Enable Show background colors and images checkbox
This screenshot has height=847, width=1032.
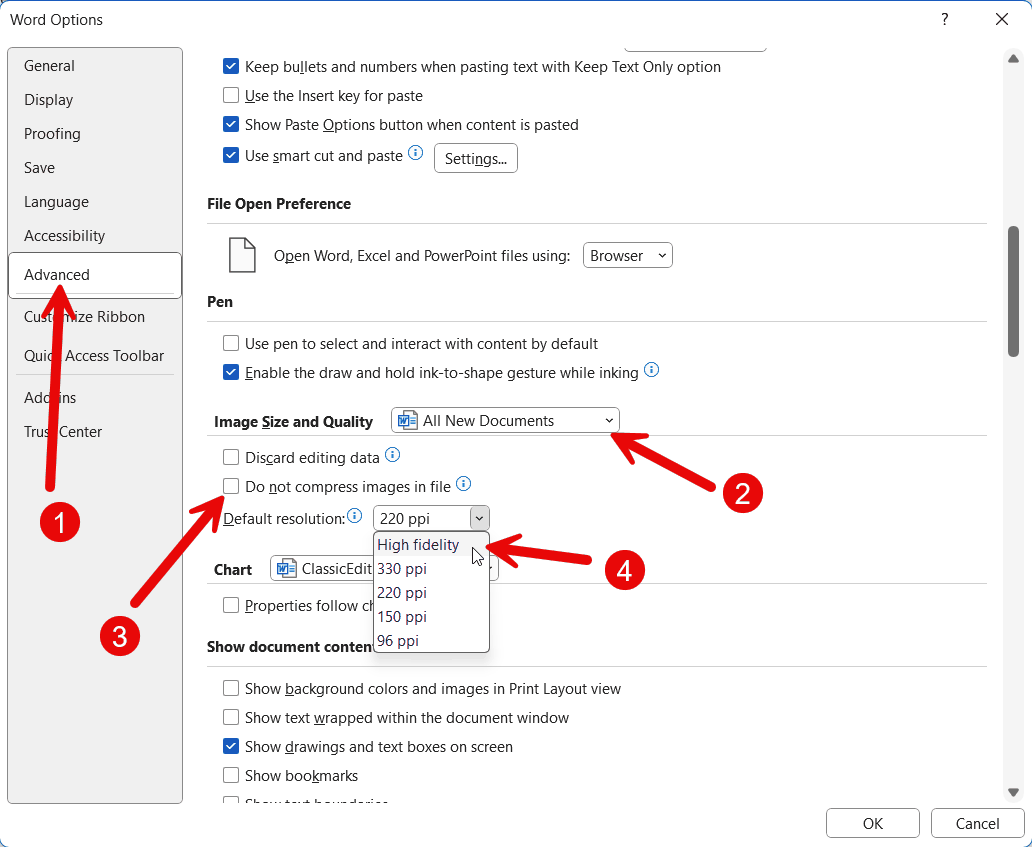point(230,688)
